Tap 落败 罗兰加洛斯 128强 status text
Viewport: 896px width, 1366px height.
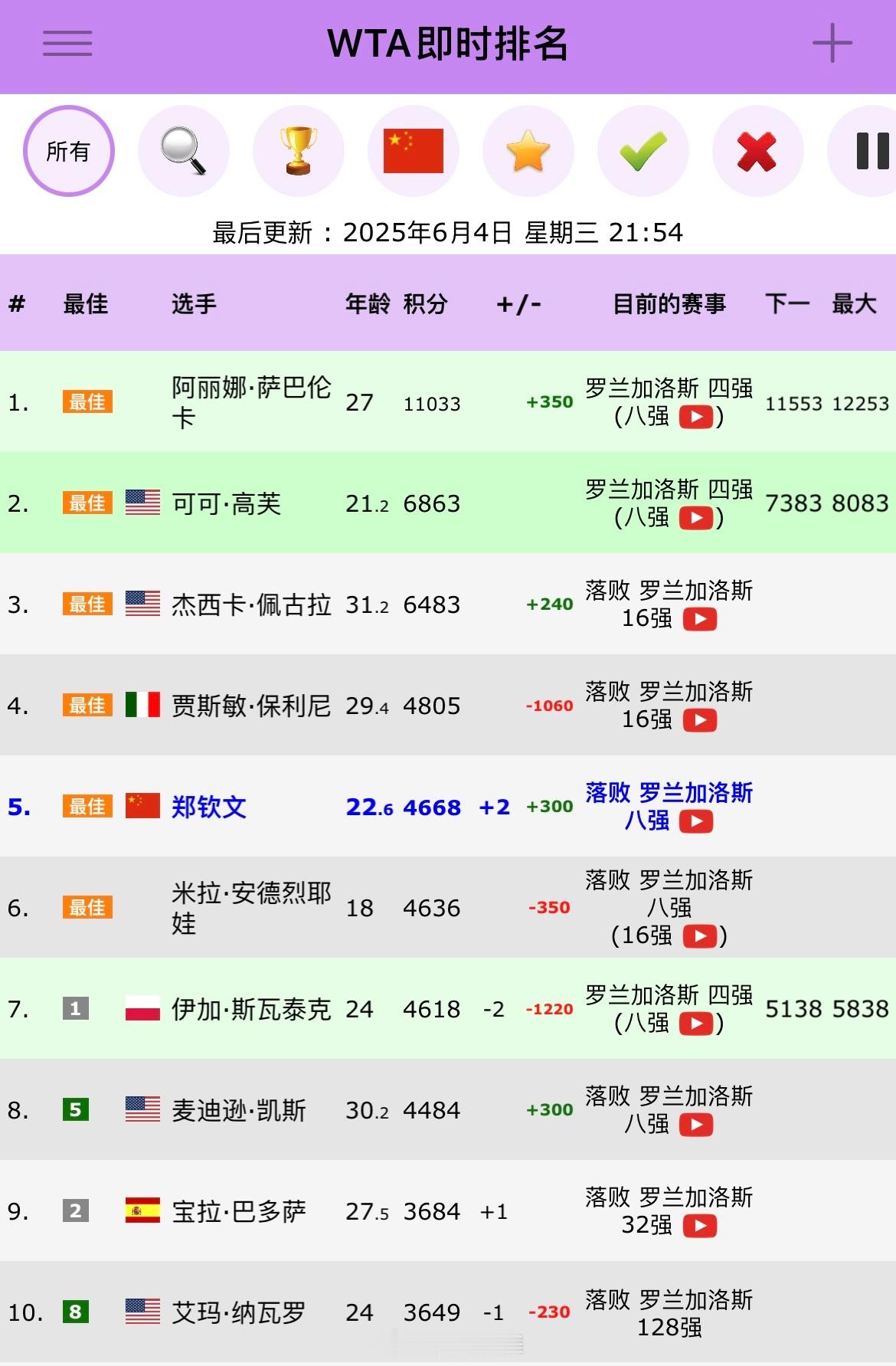tap(669, 1313)
